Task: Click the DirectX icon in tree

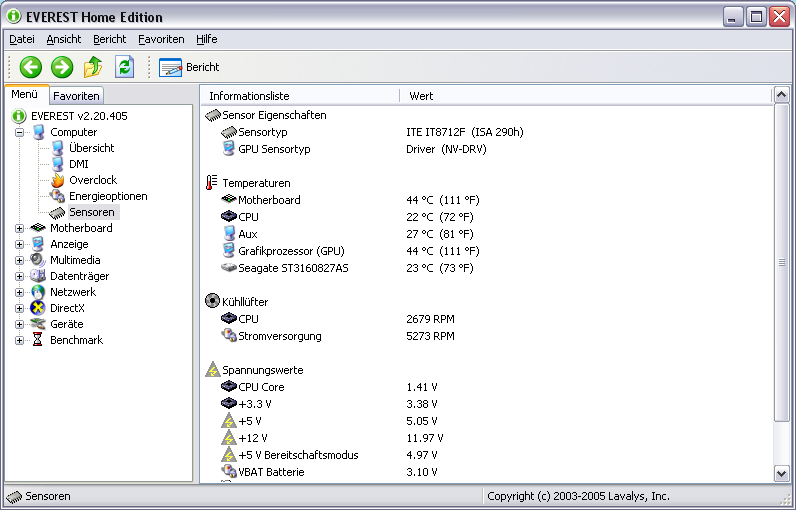Action: tap(38, 308)
